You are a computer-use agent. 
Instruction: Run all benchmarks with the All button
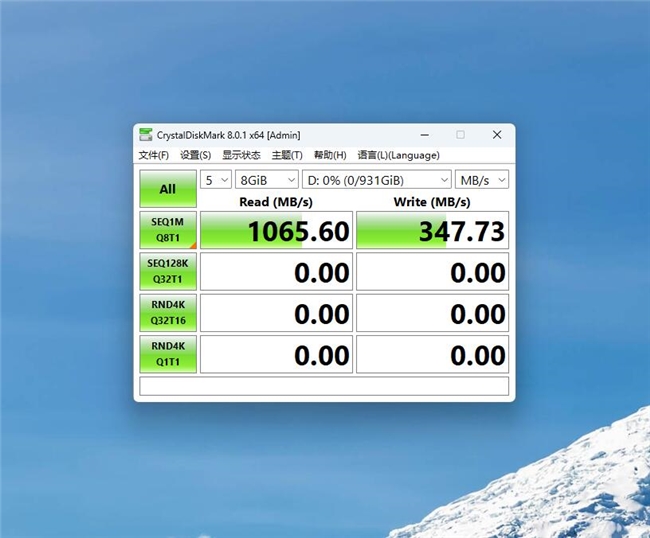[x=167, y=189]
